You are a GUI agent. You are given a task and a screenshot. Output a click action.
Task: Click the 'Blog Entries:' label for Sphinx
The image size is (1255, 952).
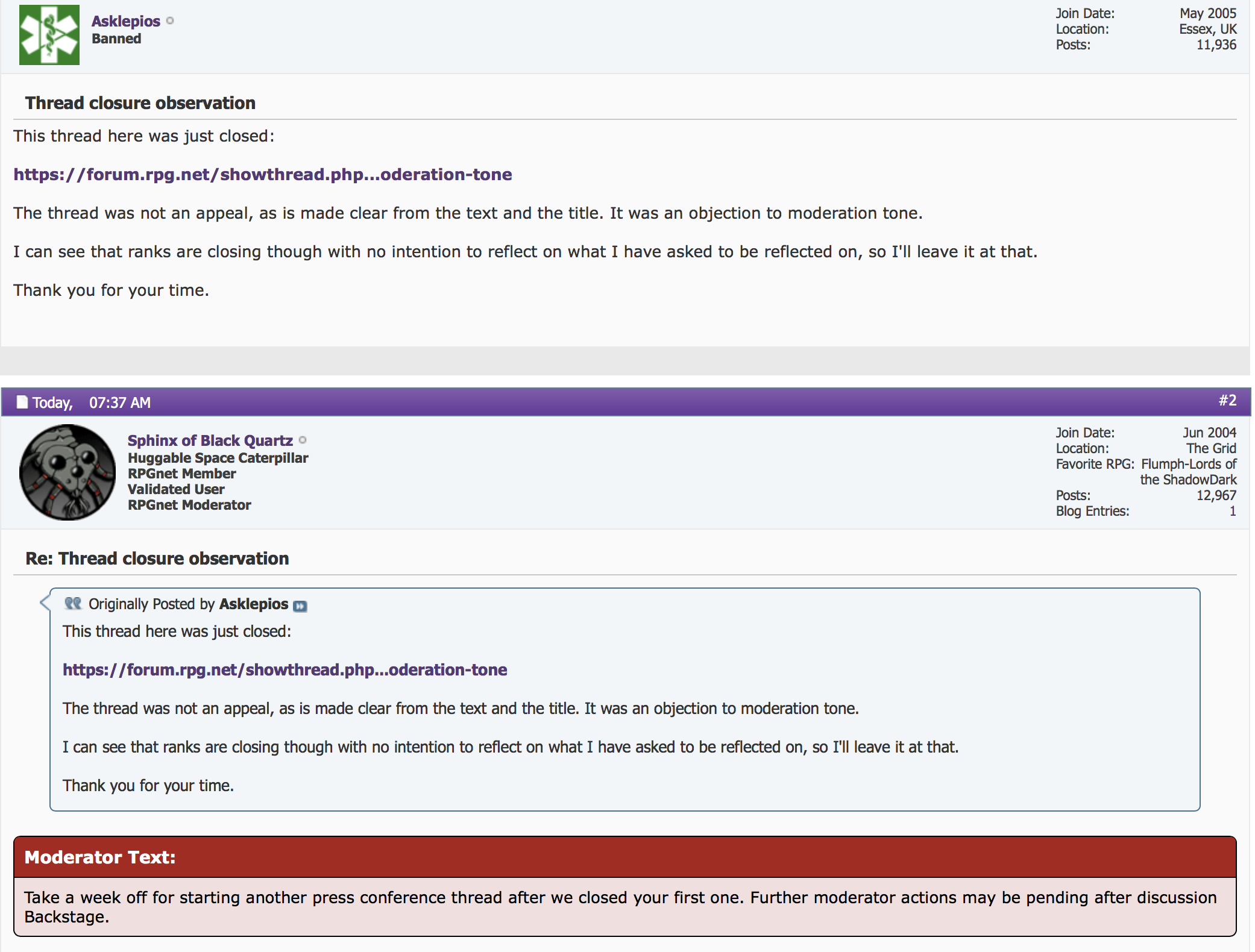[x=1092, y=511]
